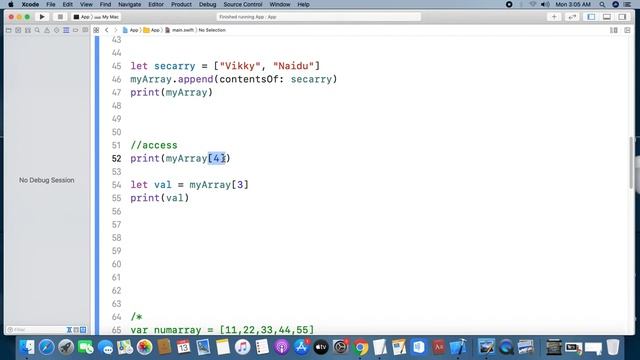Open Launchpad from the Dock
640x360 pixels.
(66, 347)
